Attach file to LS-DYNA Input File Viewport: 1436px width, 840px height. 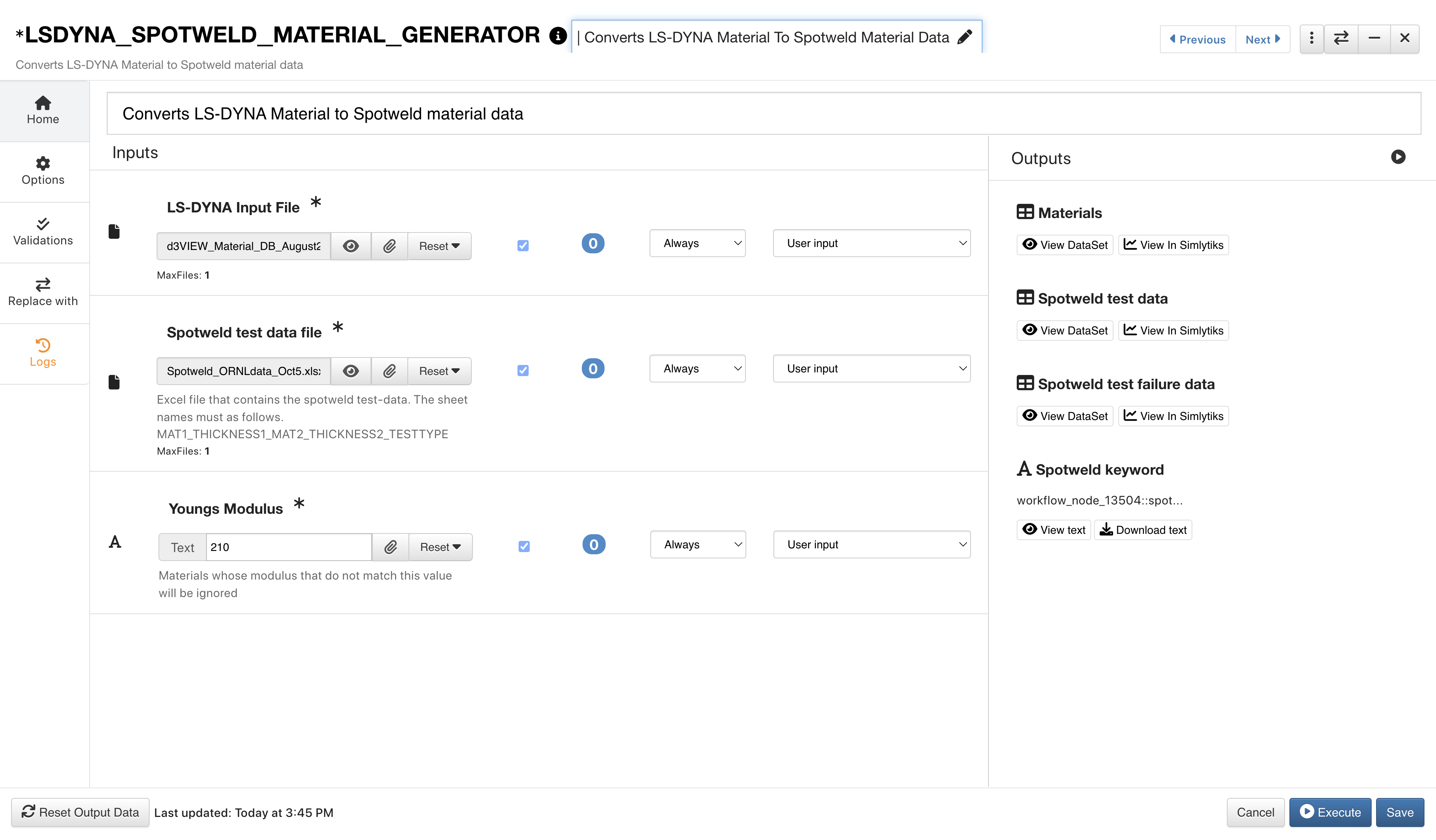click(389, 246)
